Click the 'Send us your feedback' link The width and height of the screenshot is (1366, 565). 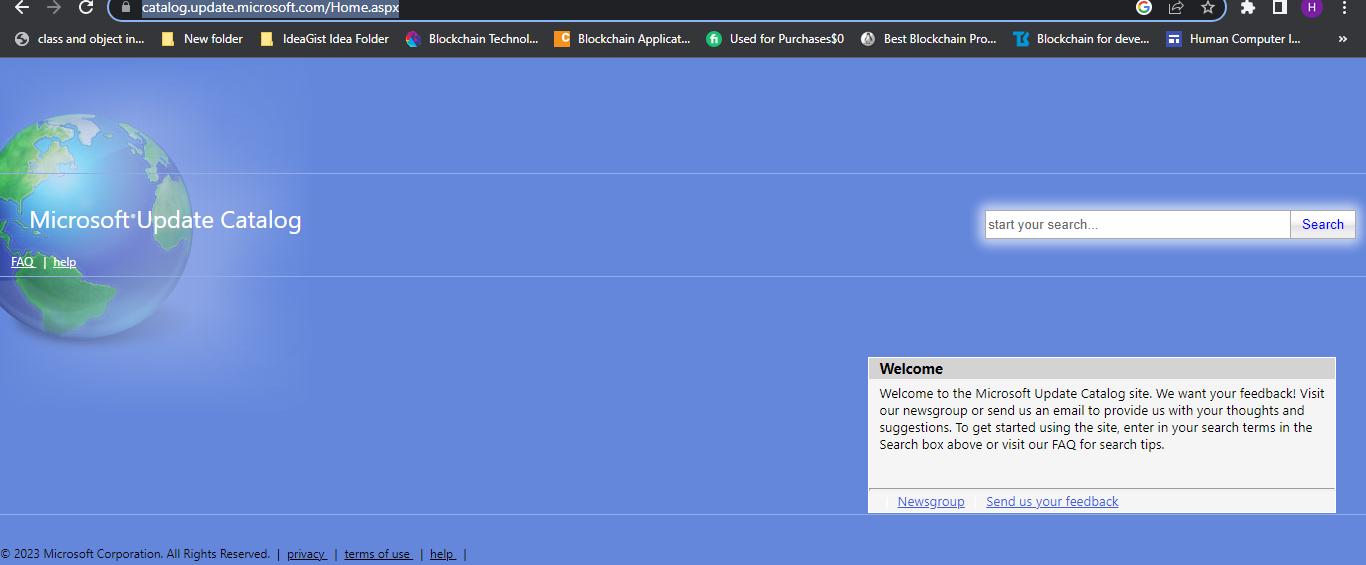pyautogui.click(x=1052, y=502)
